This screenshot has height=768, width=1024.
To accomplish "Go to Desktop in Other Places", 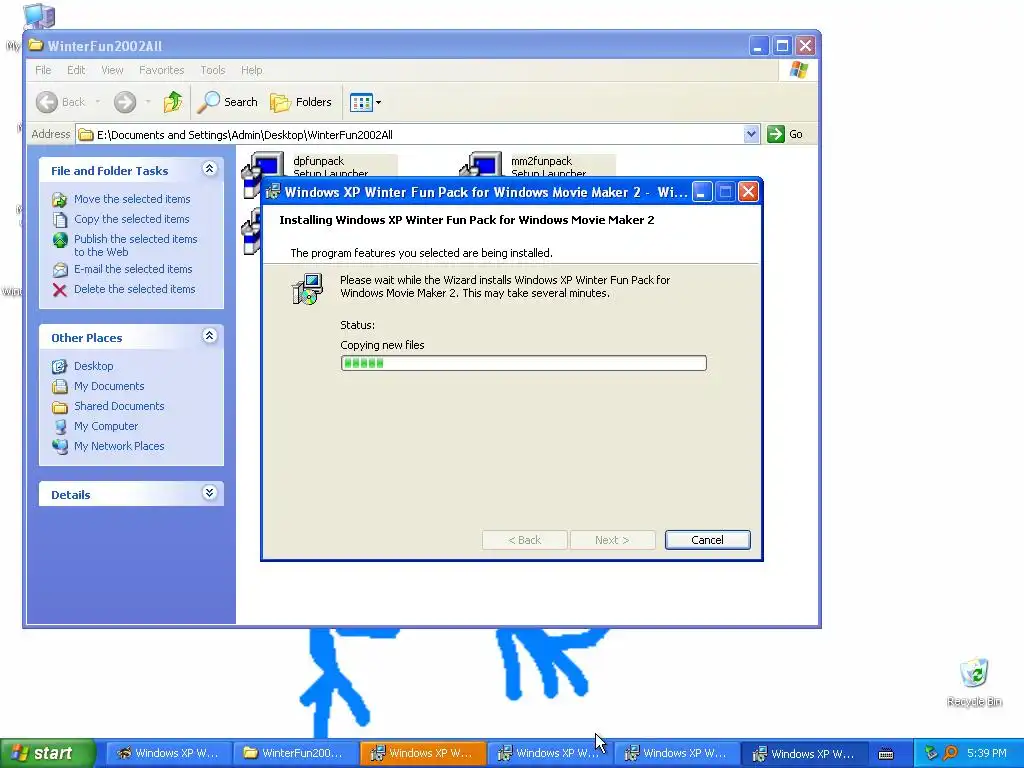I will pos(93,366).
